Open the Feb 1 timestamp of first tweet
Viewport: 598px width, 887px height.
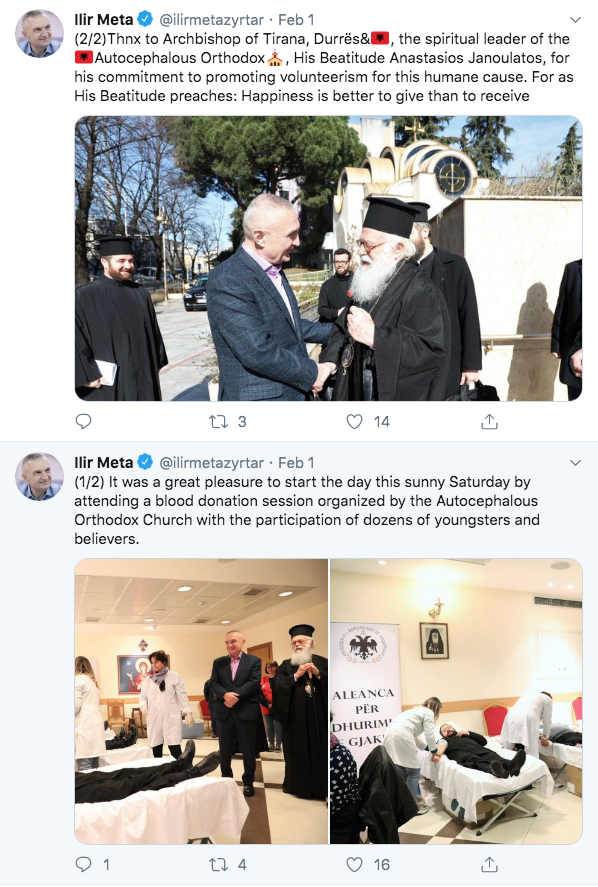pyautogui.click(x=296, y=20)
